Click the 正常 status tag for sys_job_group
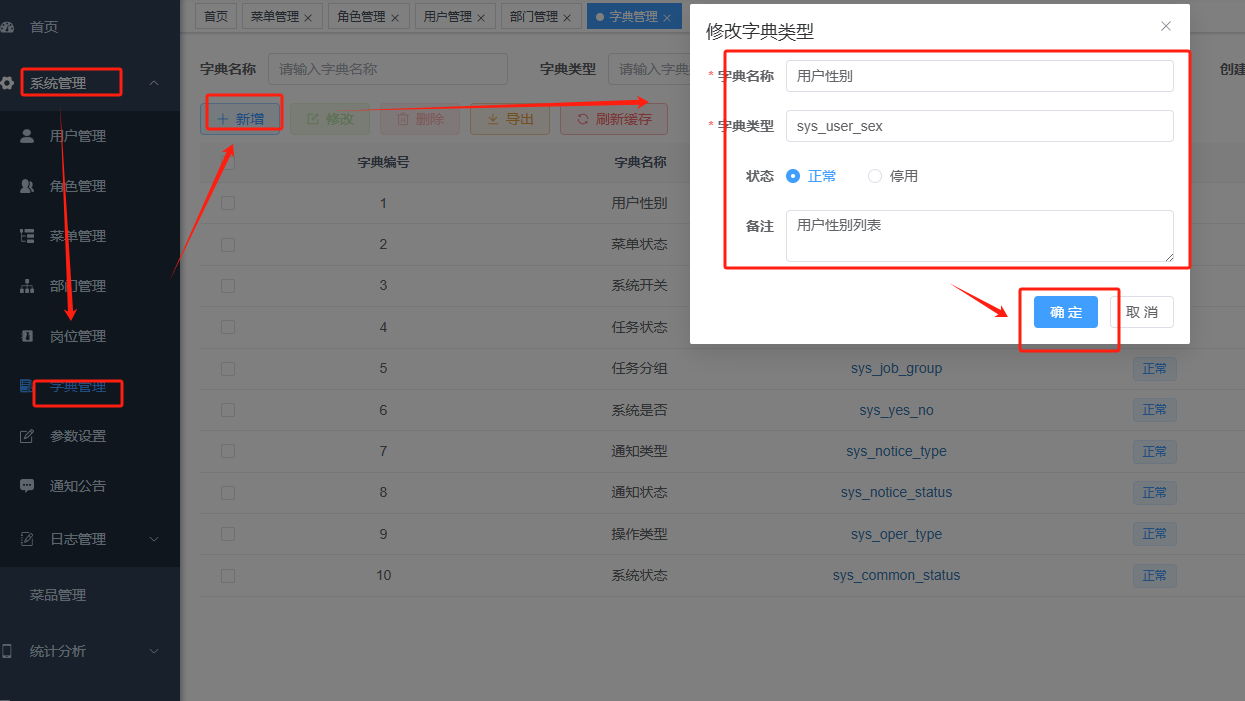The height and width of the screenshot is (701, 1245). 1155,368
